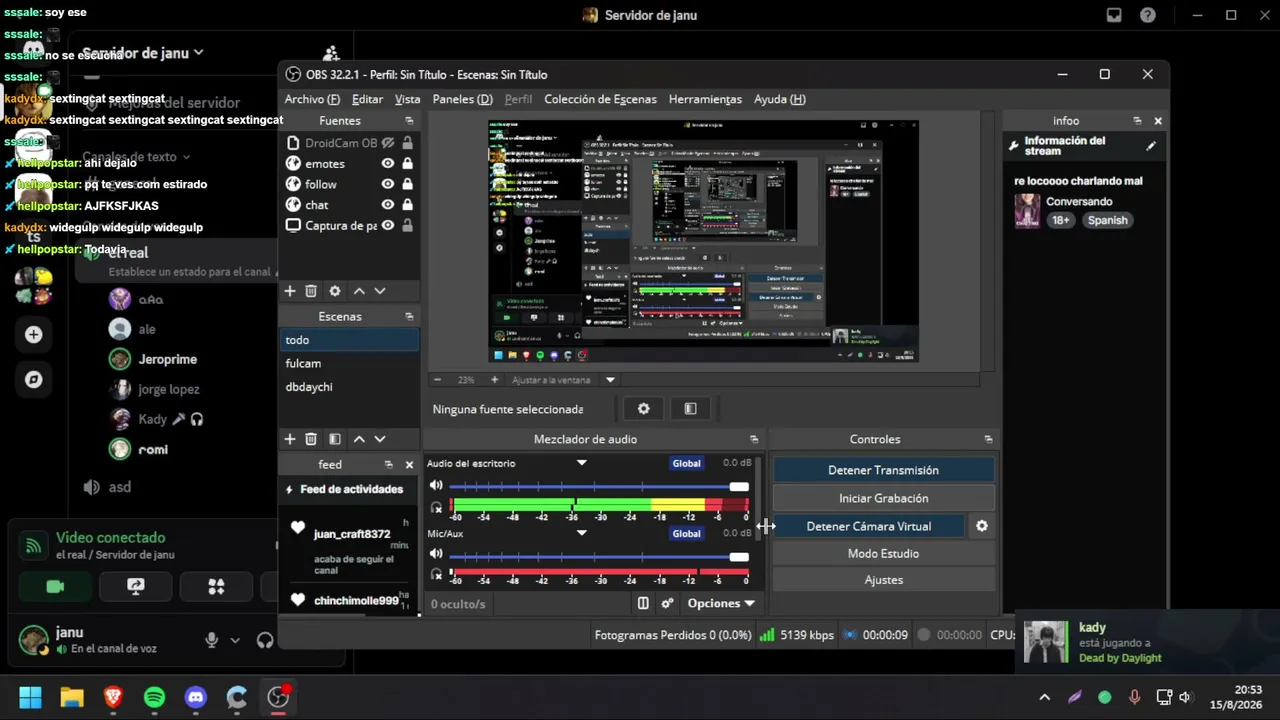Float the Controles dock panel
This screenshot has width=1280, height=720.
point(988,439)
